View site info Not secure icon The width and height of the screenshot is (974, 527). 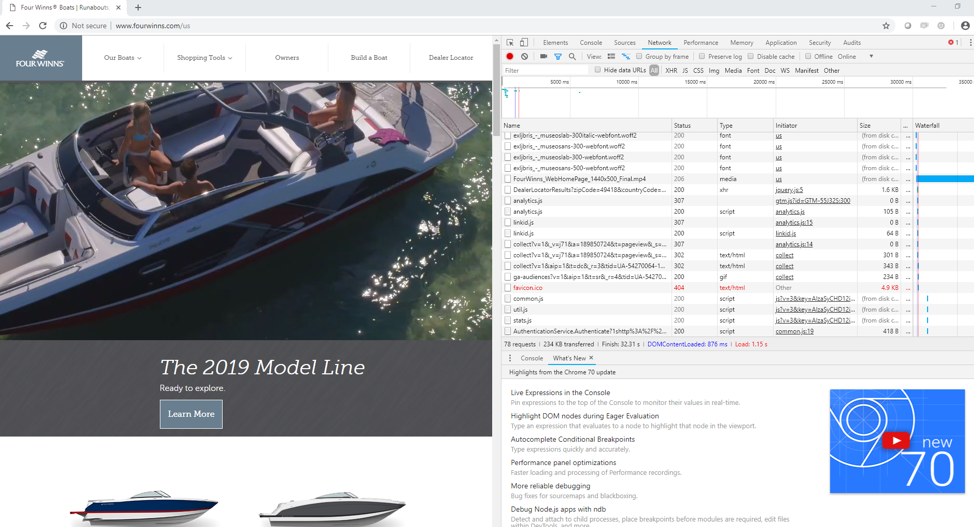pos(63,25)
